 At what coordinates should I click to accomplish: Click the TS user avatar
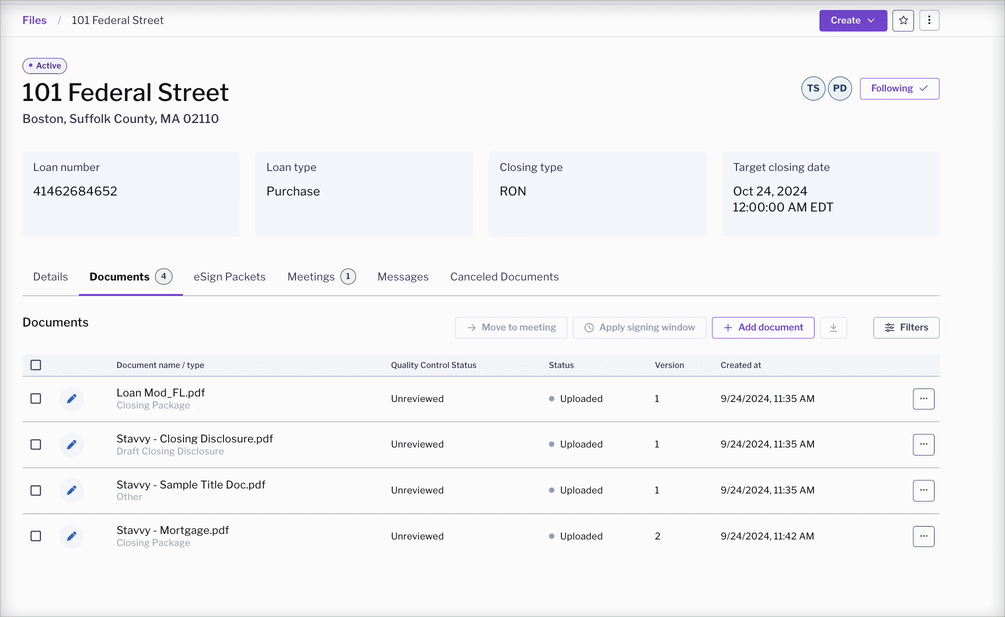(x=813, y=88)
